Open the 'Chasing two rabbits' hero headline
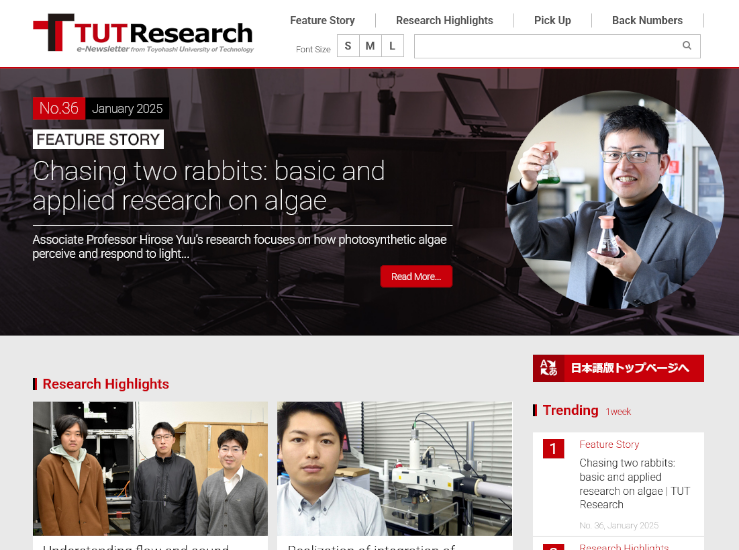The image size is (739, 550). pos(209,186)
